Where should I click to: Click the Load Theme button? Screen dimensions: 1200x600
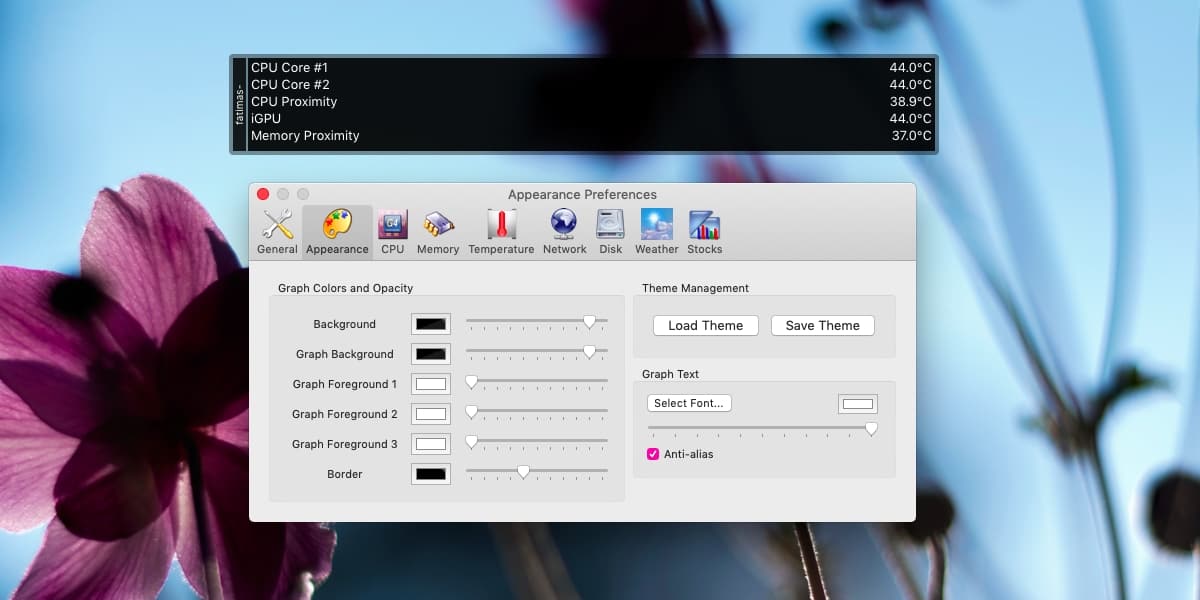point(706,325)
